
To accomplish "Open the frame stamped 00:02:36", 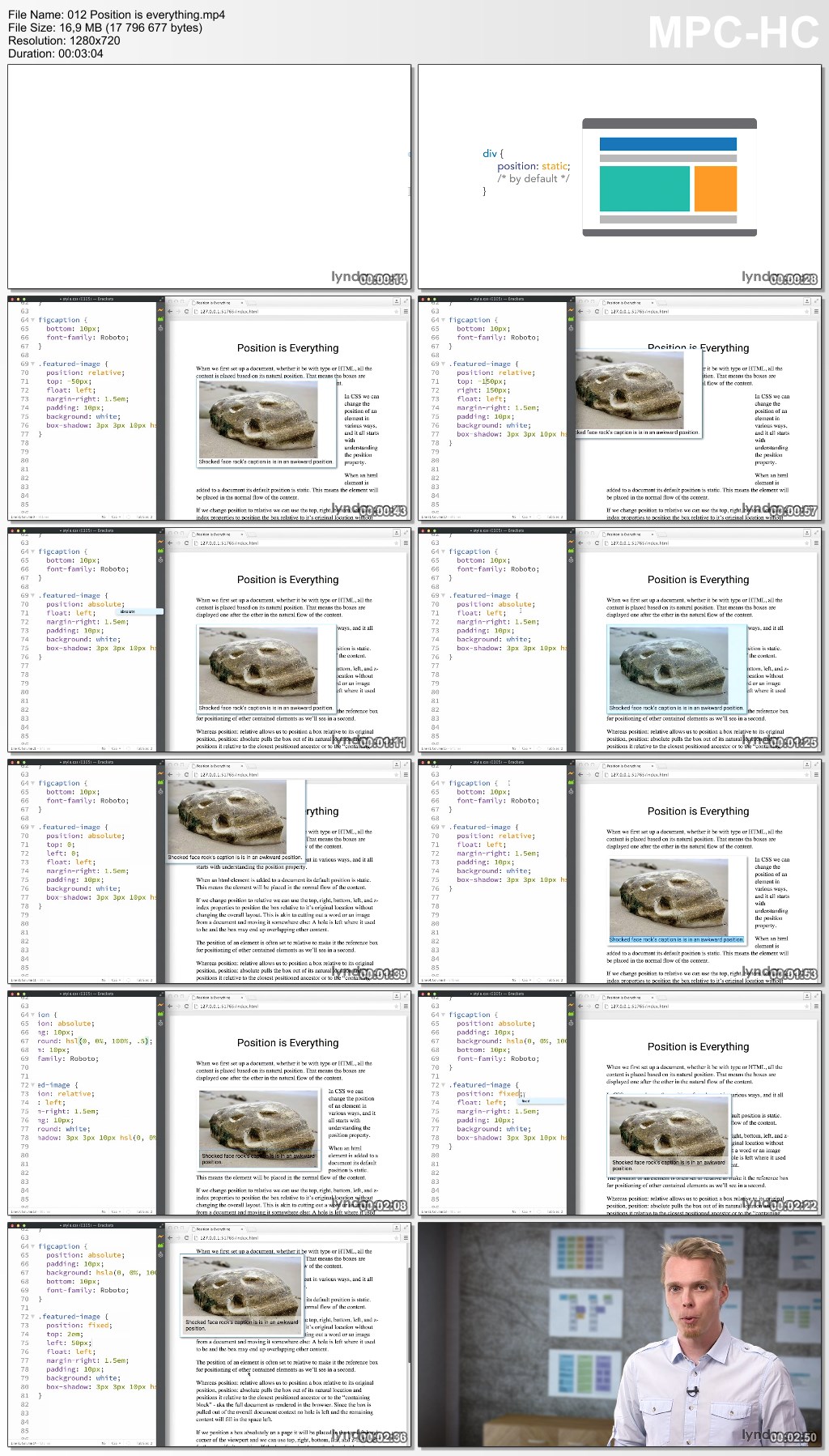I will tap(209, 1335).
